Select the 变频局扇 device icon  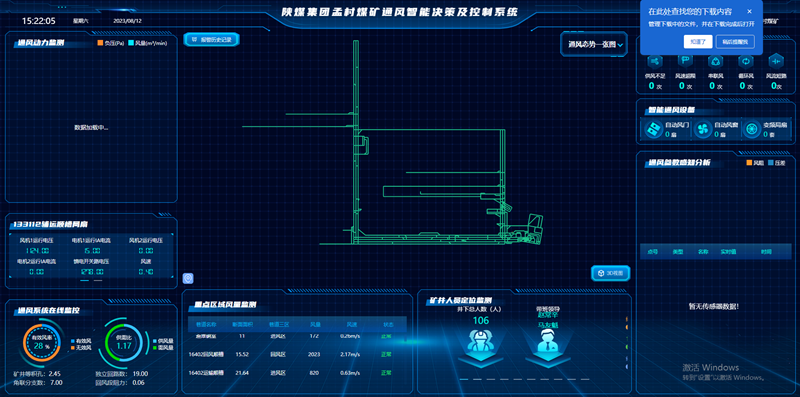(x=751, y=130)
